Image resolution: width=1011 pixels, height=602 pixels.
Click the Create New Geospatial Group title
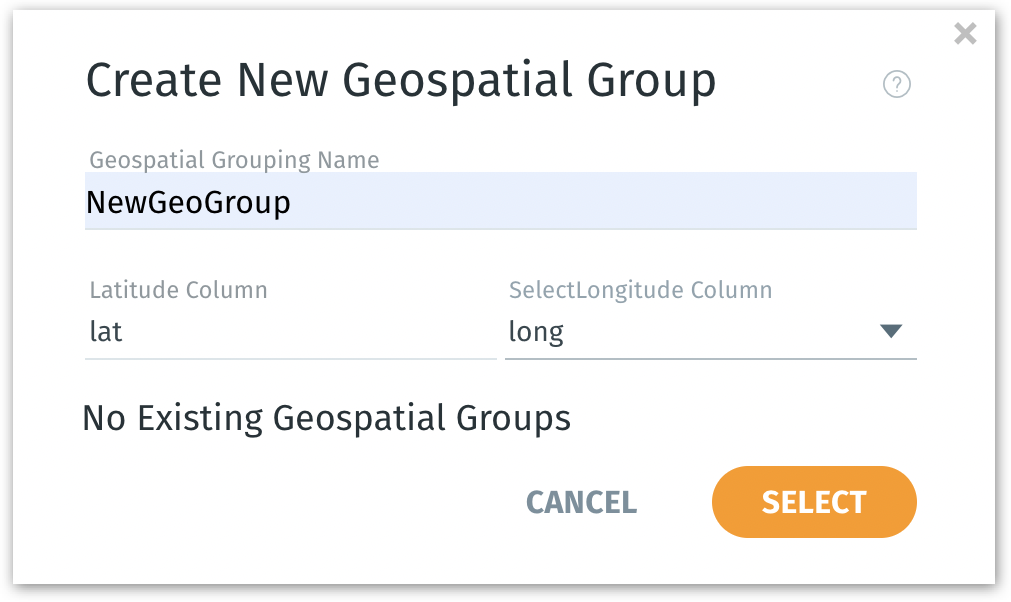[x=402, y=79]
